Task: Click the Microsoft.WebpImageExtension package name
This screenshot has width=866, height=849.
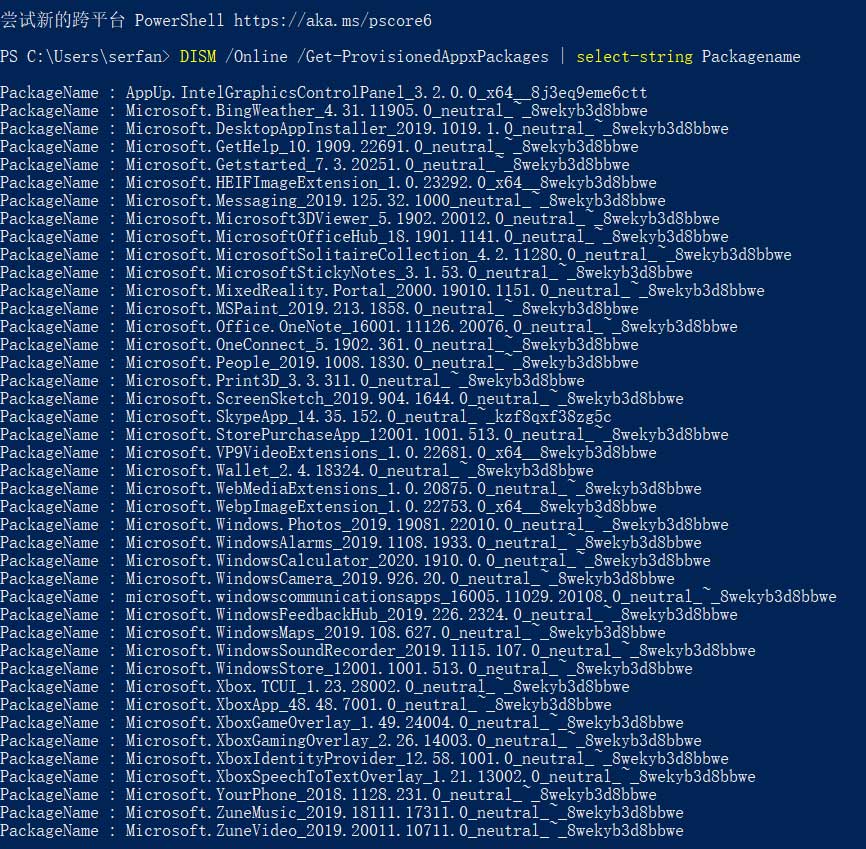Action: pyautogui.click(x=391, y=507)
